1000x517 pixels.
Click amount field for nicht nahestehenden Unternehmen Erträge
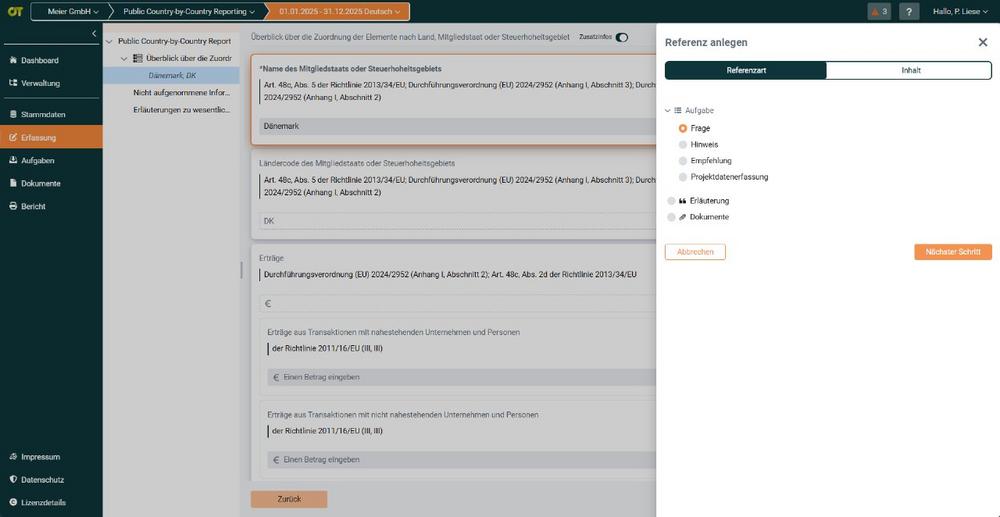(462, 459)
